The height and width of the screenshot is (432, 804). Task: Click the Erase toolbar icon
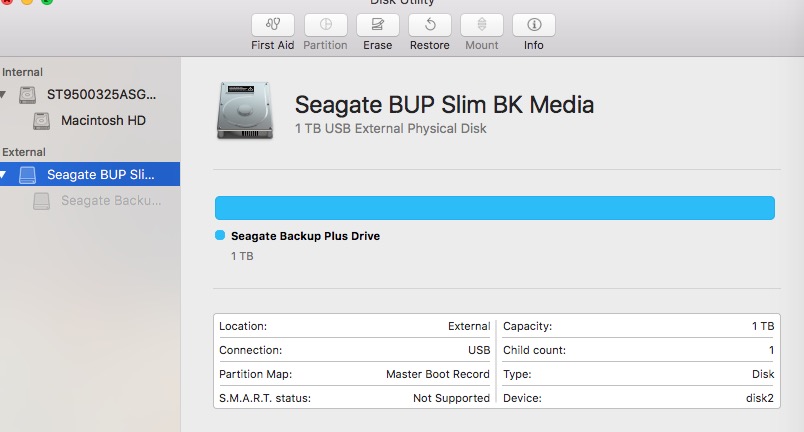click(377, 25)
